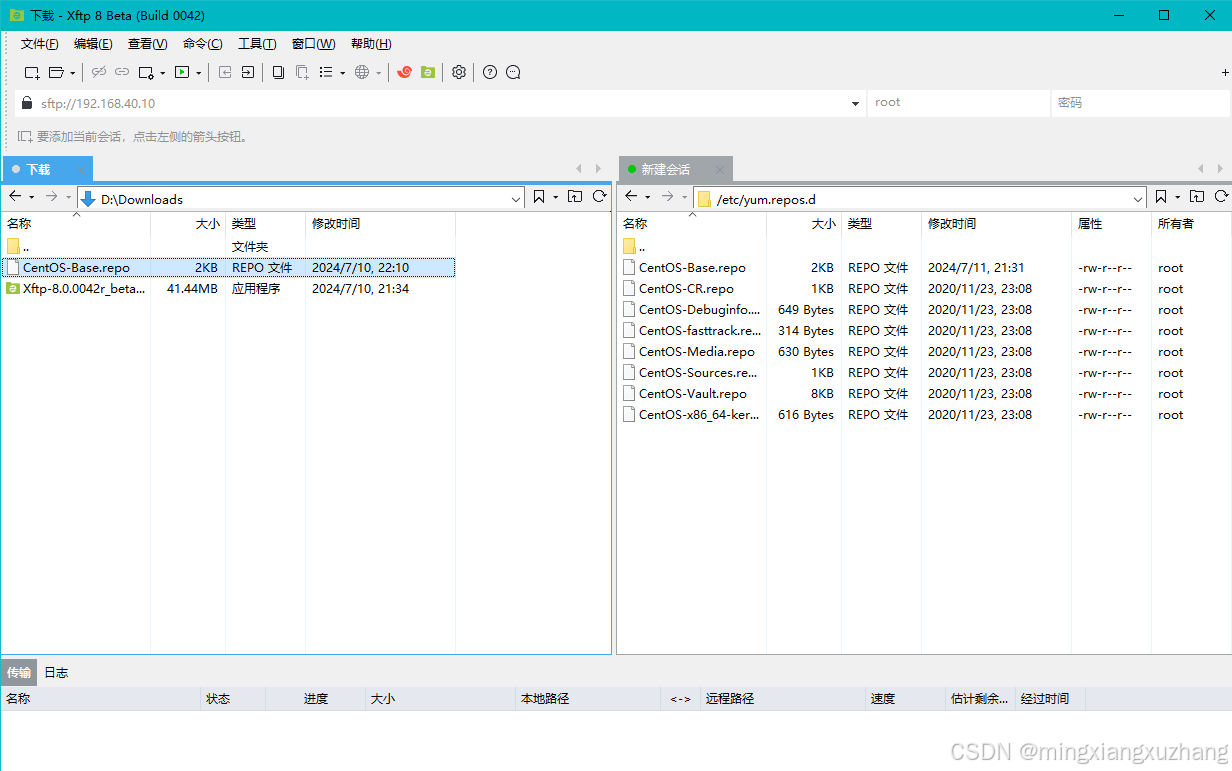Screen dimensions: 1232x771
Task: Click the 密码 password field
Action: [x=1141, y=103]
